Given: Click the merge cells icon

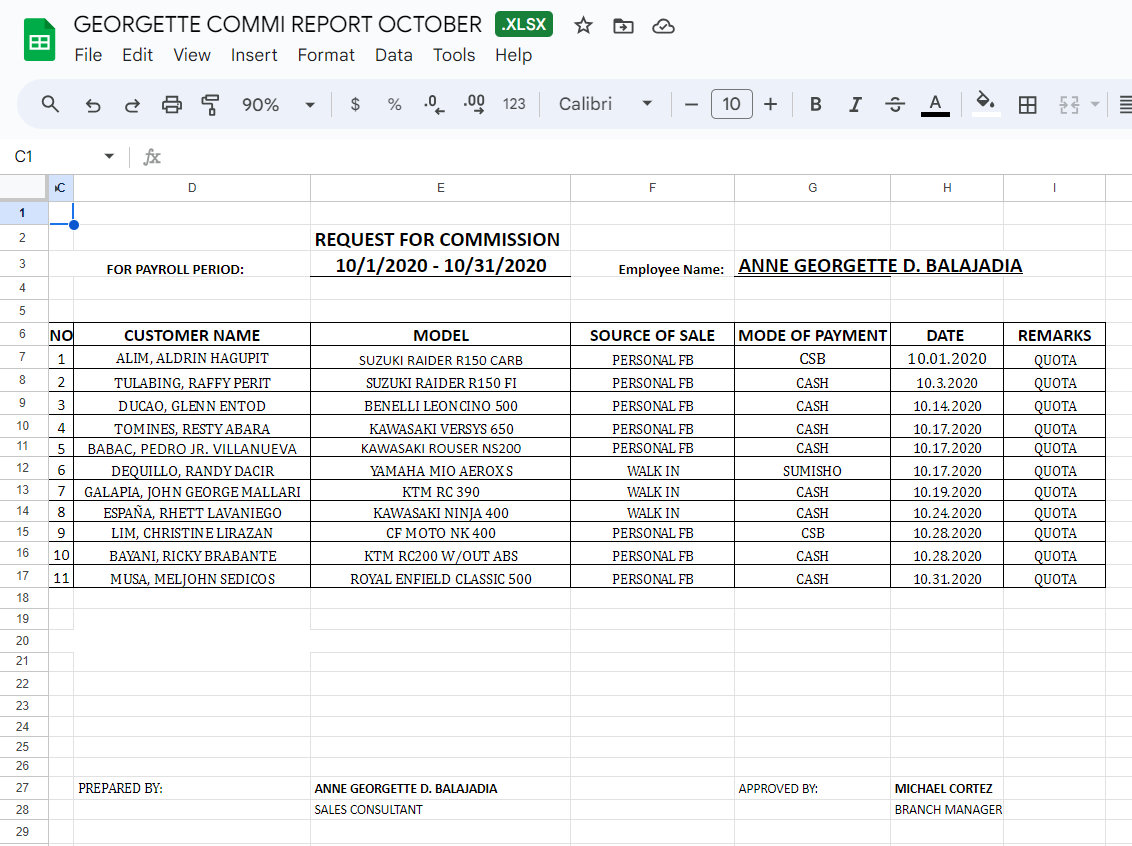Looking at the screenshot, I should [1069, 105].
